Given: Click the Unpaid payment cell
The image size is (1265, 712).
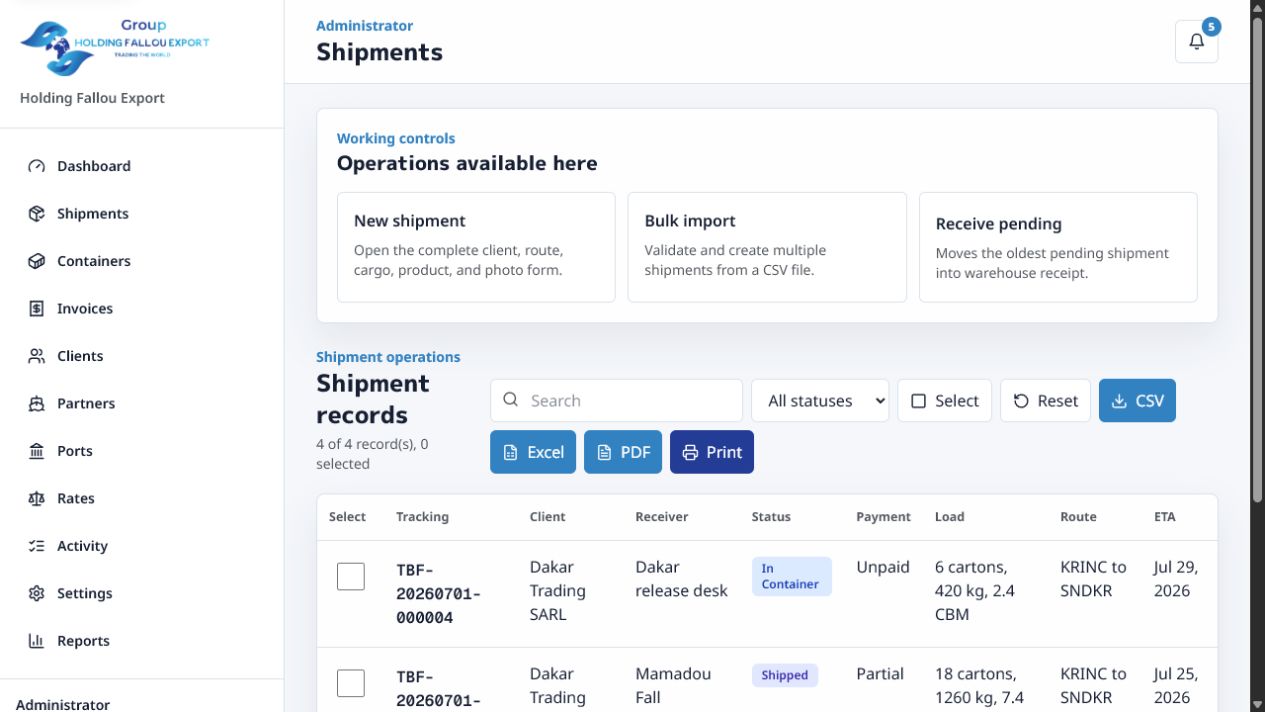Looking at the screenshot, I should point(883,567).
